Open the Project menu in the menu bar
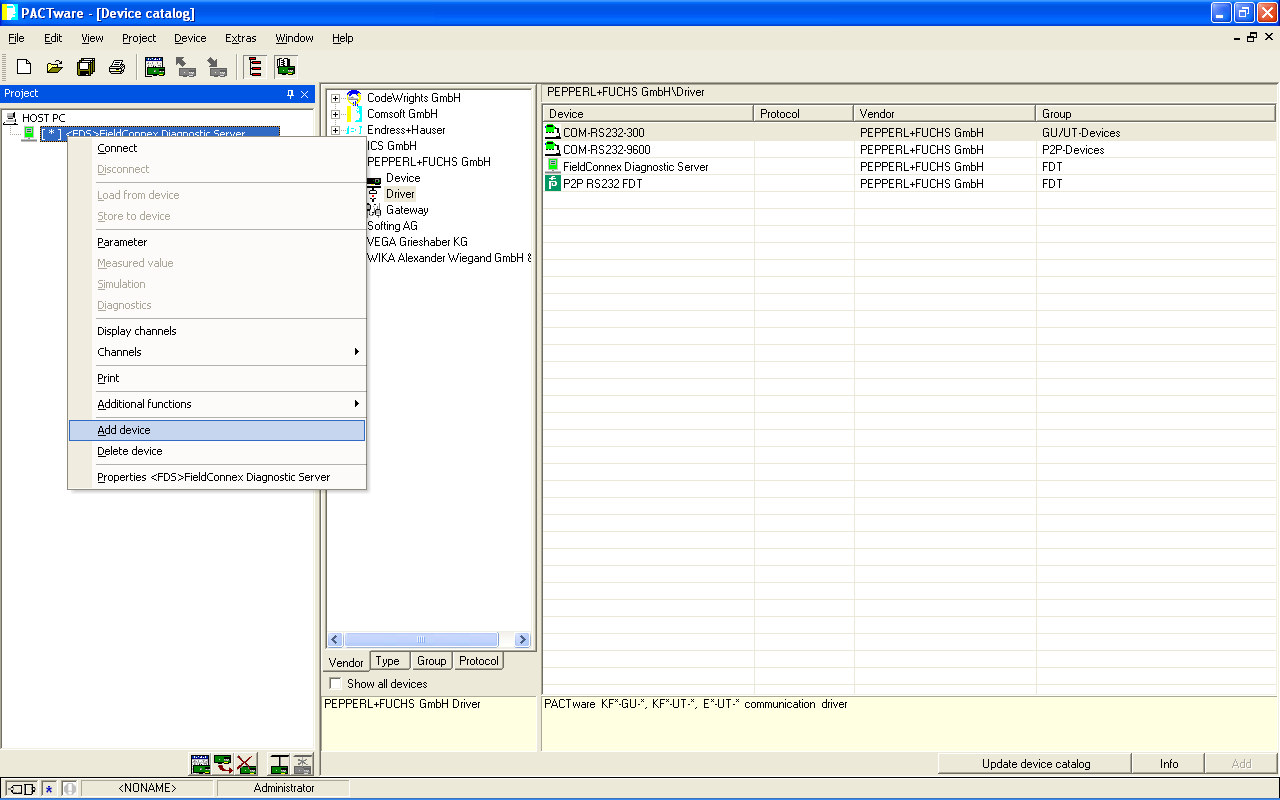 tap(139, 38)
